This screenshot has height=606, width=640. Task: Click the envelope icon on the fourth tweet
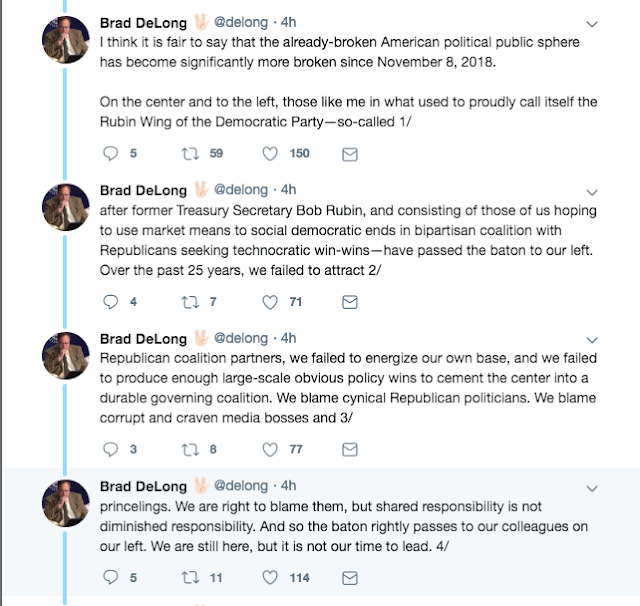tap(350, 577)
